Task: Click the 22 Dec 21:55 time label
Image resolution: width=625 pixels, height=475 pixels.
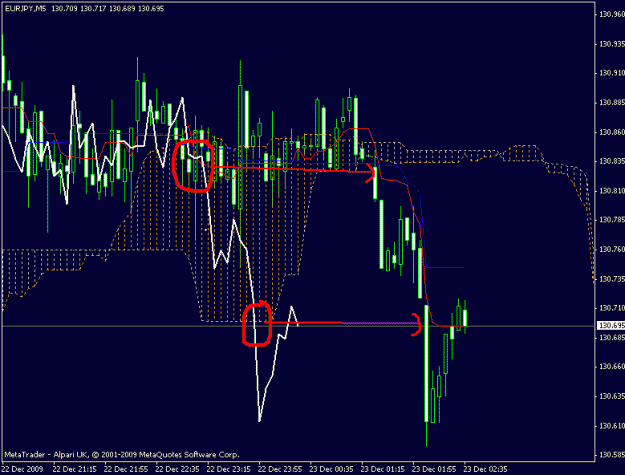Action: pos(126,469)
